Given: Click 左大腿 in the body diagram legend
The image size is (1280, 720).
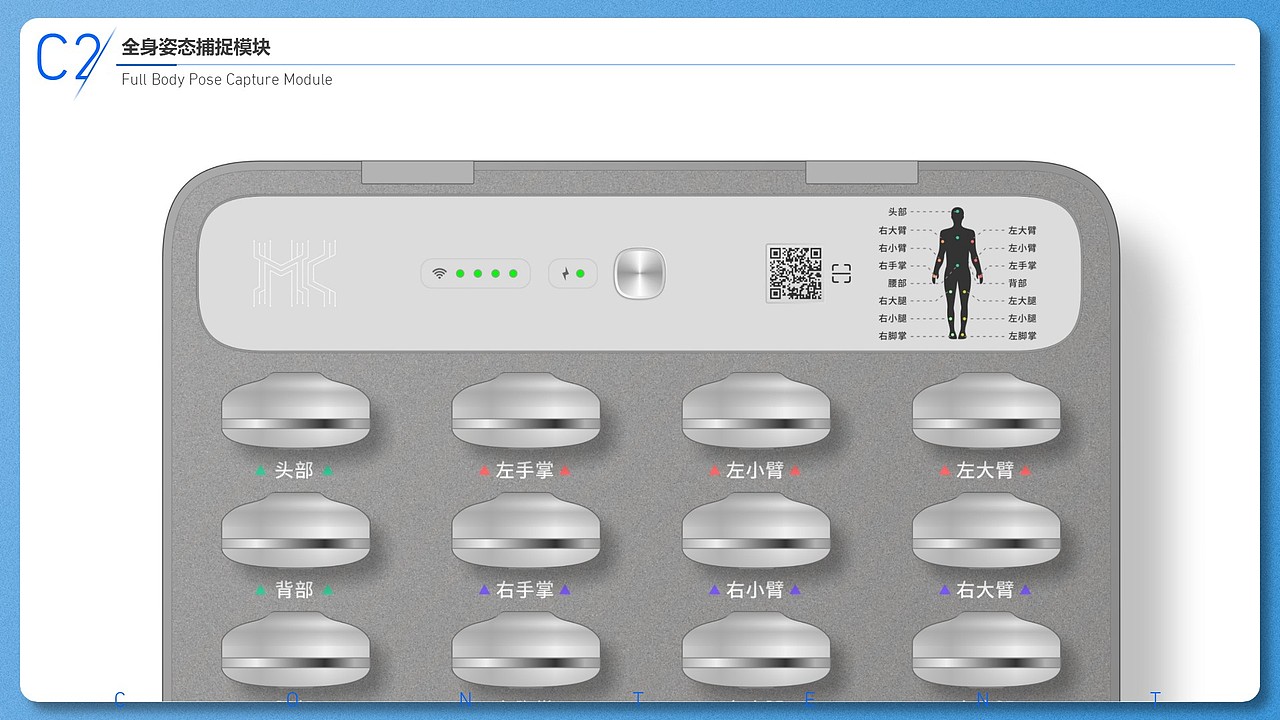Looking at the screenshot, I should pos(1022,300).
